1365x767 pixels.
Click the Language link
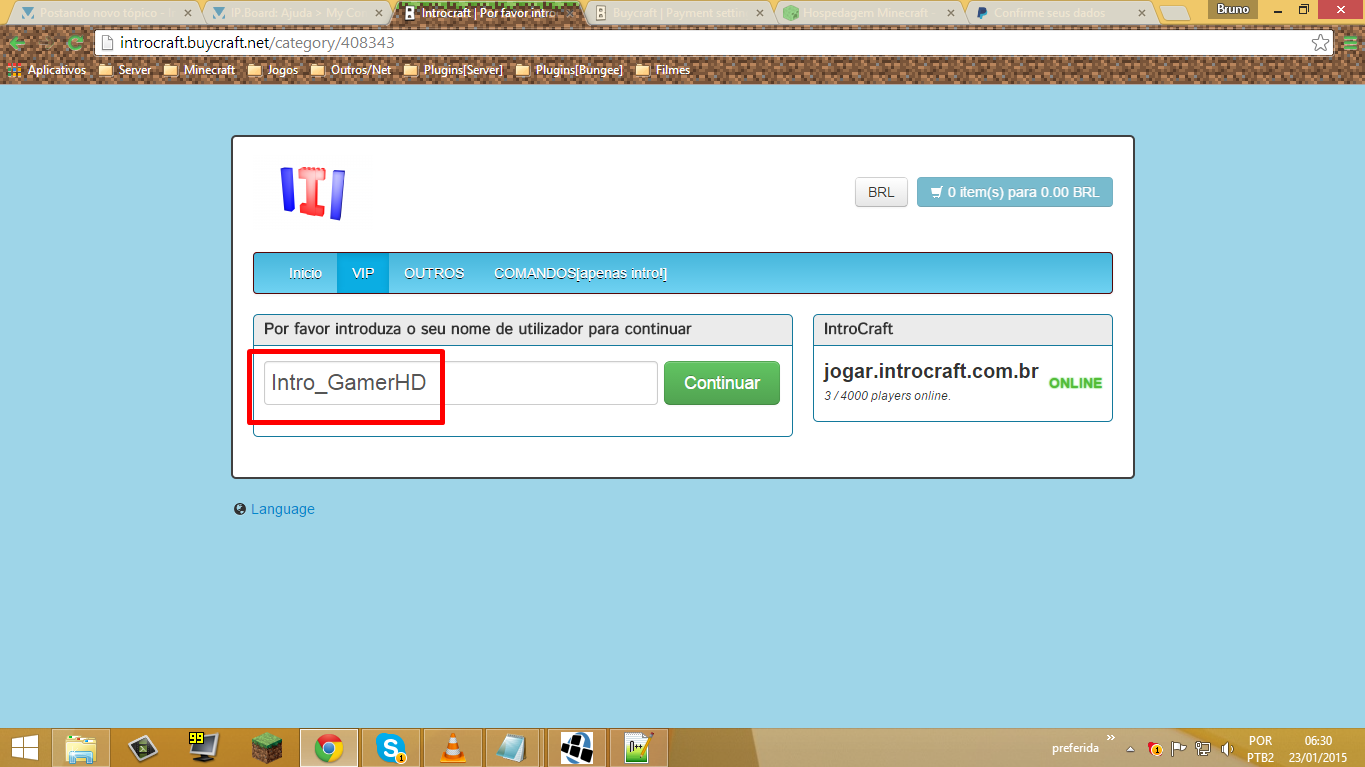(x=282, y=509)
